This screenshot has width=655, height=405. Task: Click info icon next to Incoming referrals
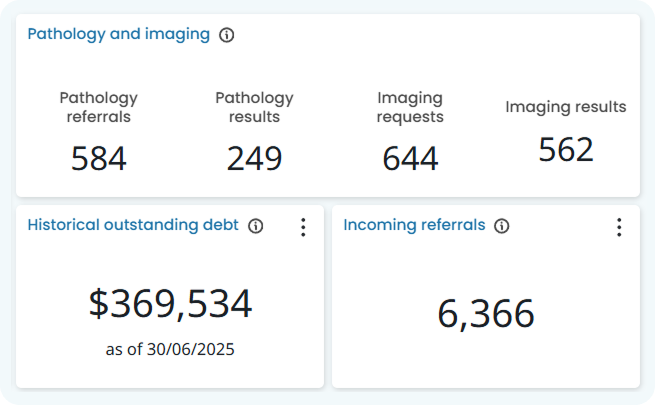[502, 226]
